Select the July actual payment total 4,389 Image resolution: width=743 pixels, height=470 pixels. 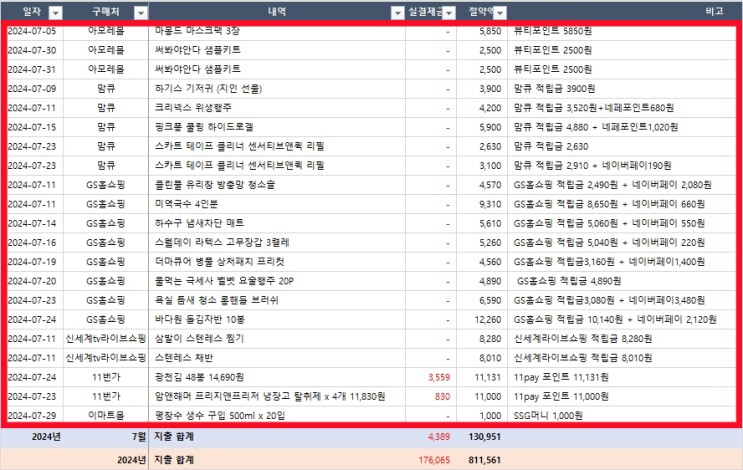click(439, 437)
